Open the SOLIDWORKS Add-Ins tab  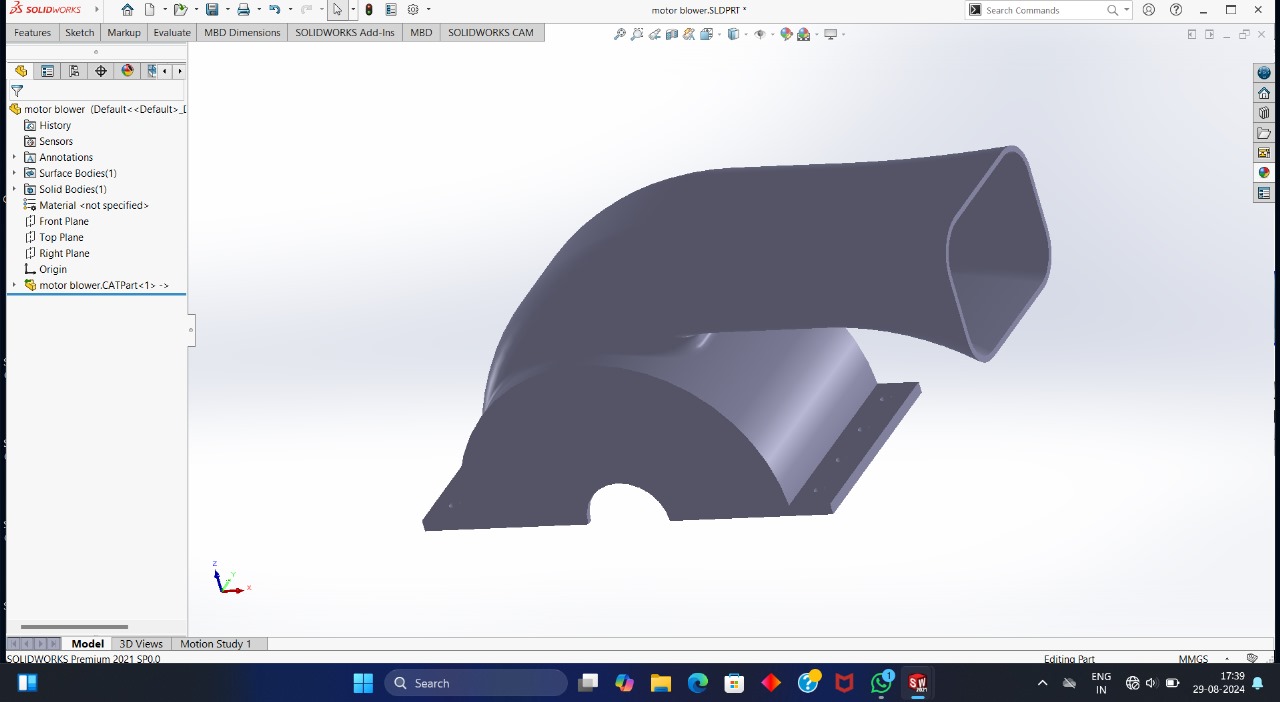(345, 32)
